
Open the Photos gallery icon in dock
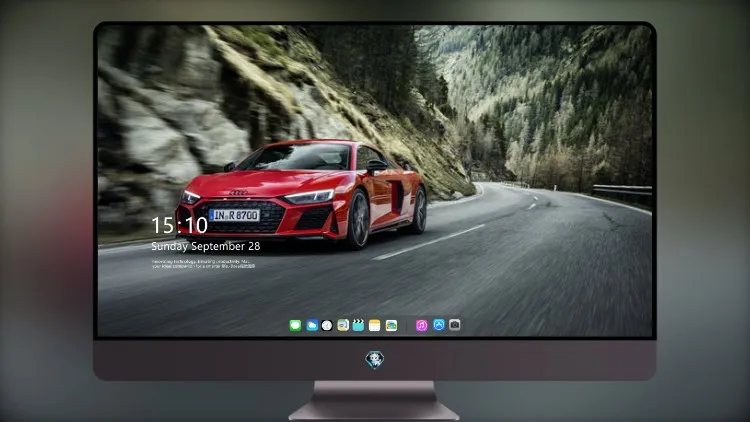pyautogui.click(x=391, y=325)
